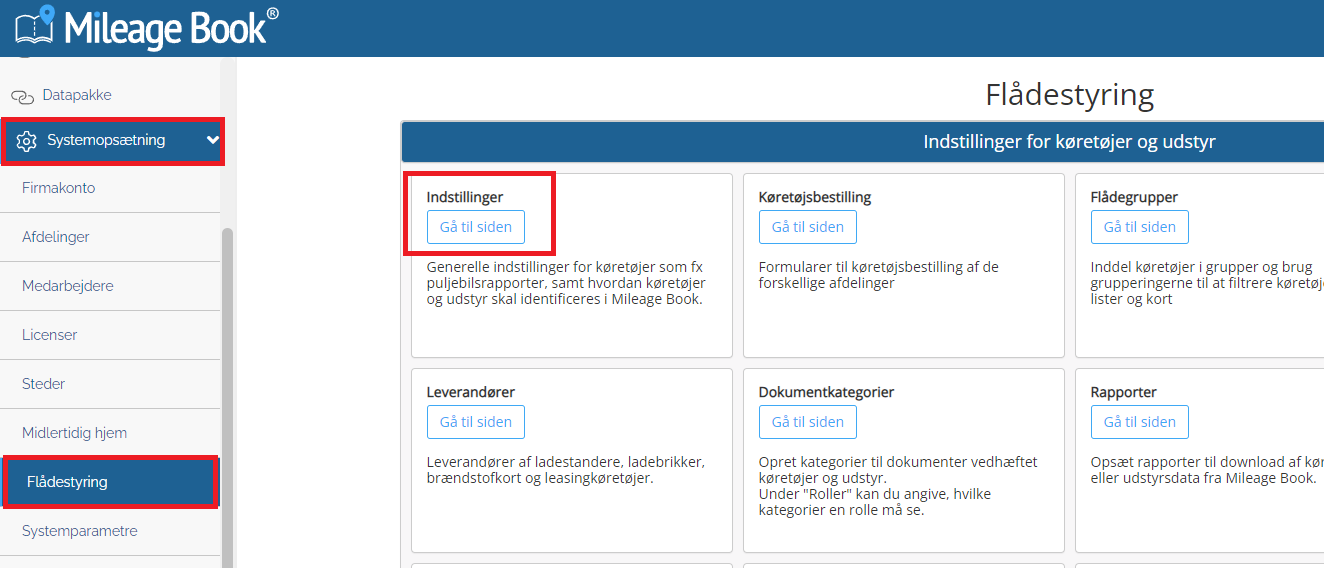Collapse the Systemopsætning chevron arrow

[212, 140]
